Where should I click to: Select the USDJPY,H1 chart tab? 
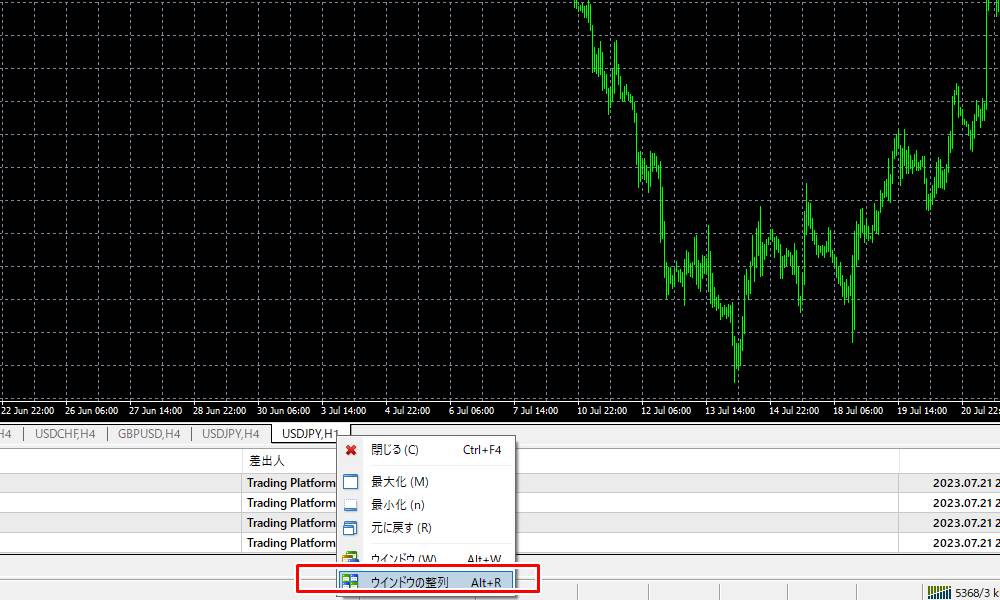(x=310, y=434)
